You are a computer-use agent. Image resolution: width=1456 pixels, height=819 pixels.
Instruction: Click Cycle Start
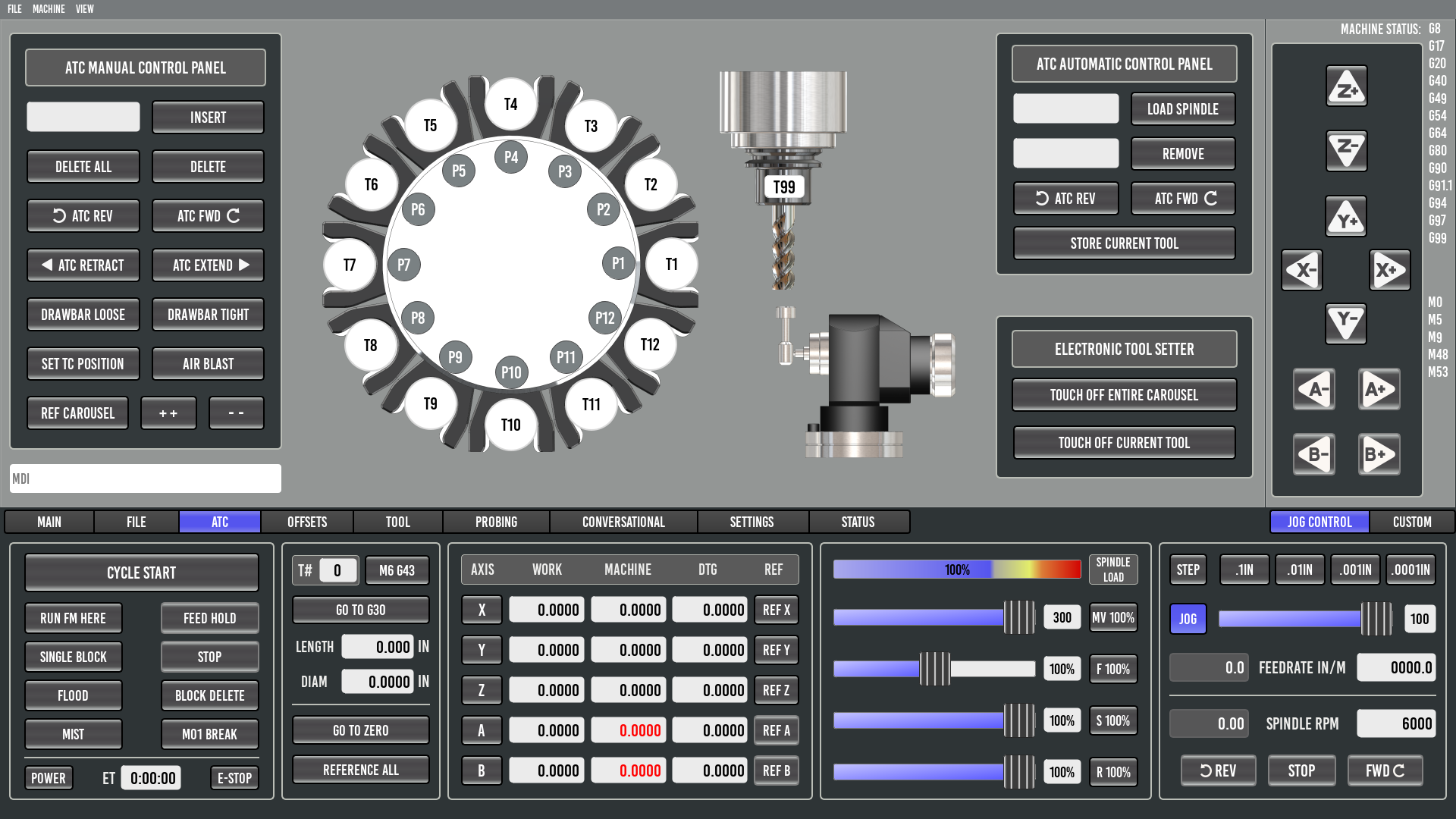141,573
